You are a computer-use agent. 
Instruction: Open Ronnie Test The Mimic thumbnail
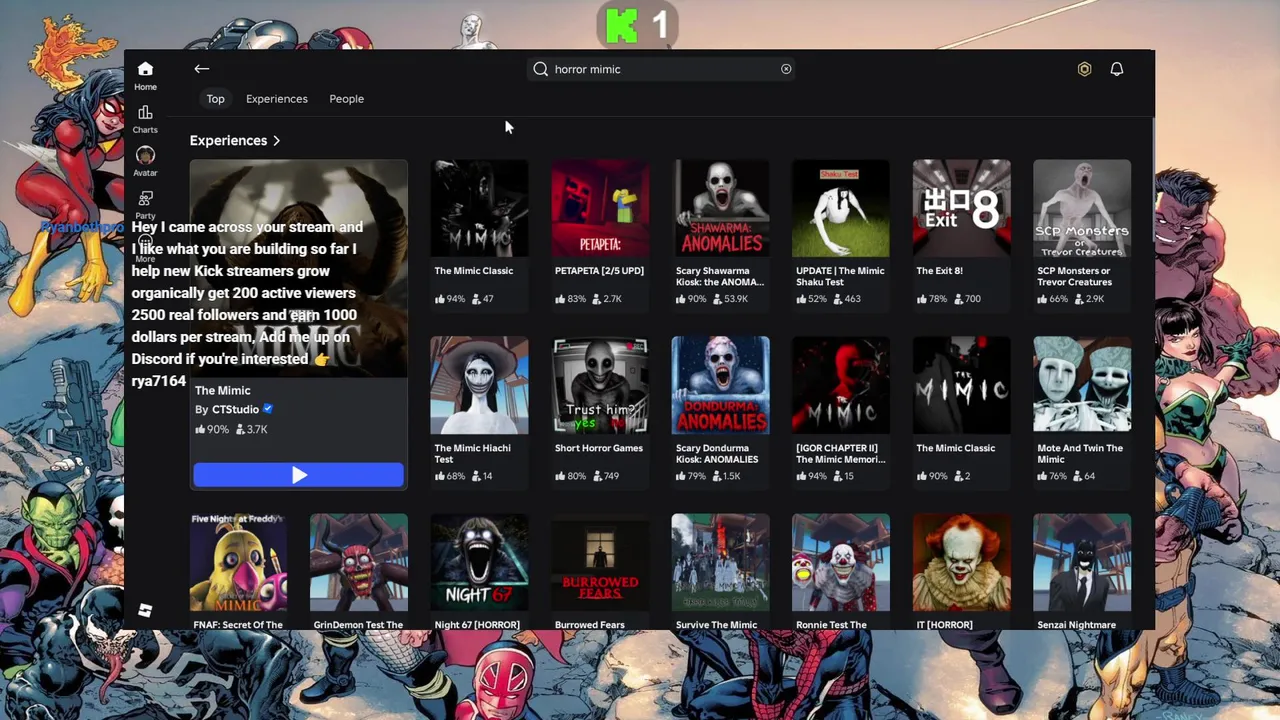click(x=841, y=562)
